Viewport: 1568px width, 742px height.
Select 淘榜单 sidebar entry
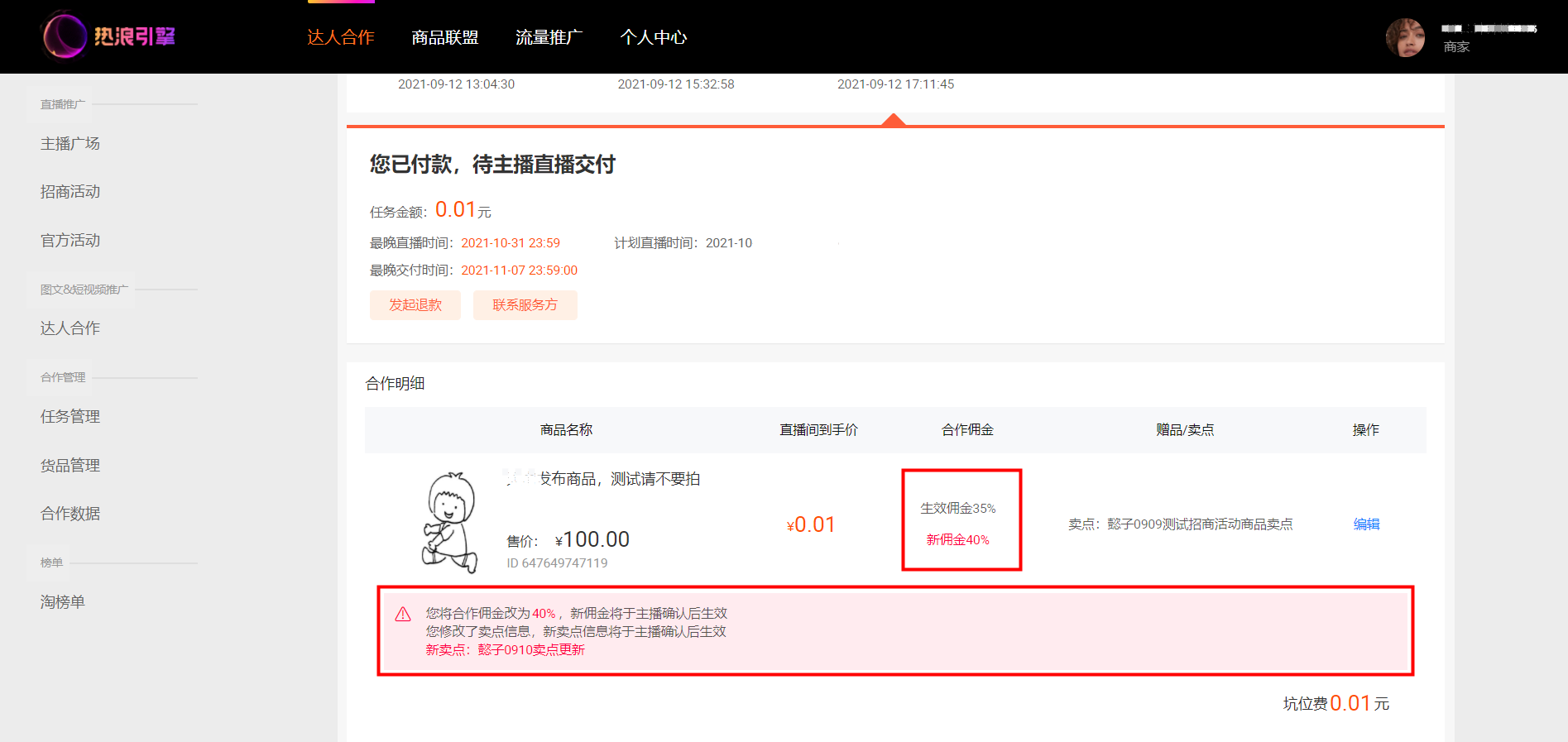[x=63, y=601]
